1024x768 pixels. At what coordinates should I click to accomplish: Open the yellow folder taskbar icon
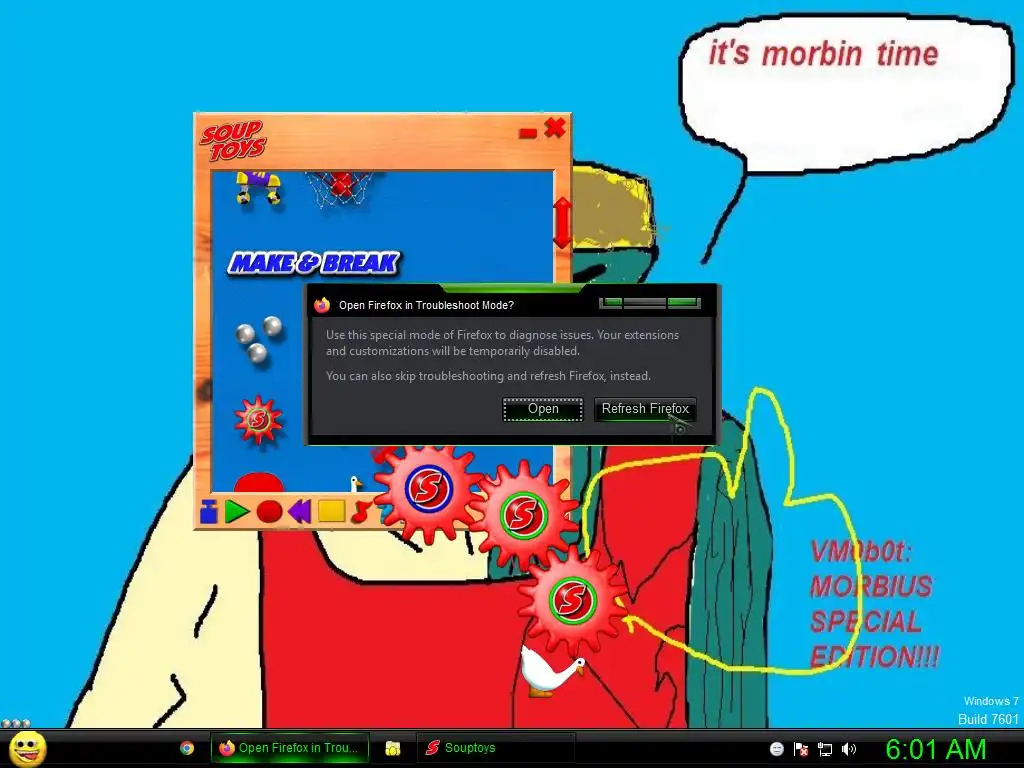[x=392, y=748]
